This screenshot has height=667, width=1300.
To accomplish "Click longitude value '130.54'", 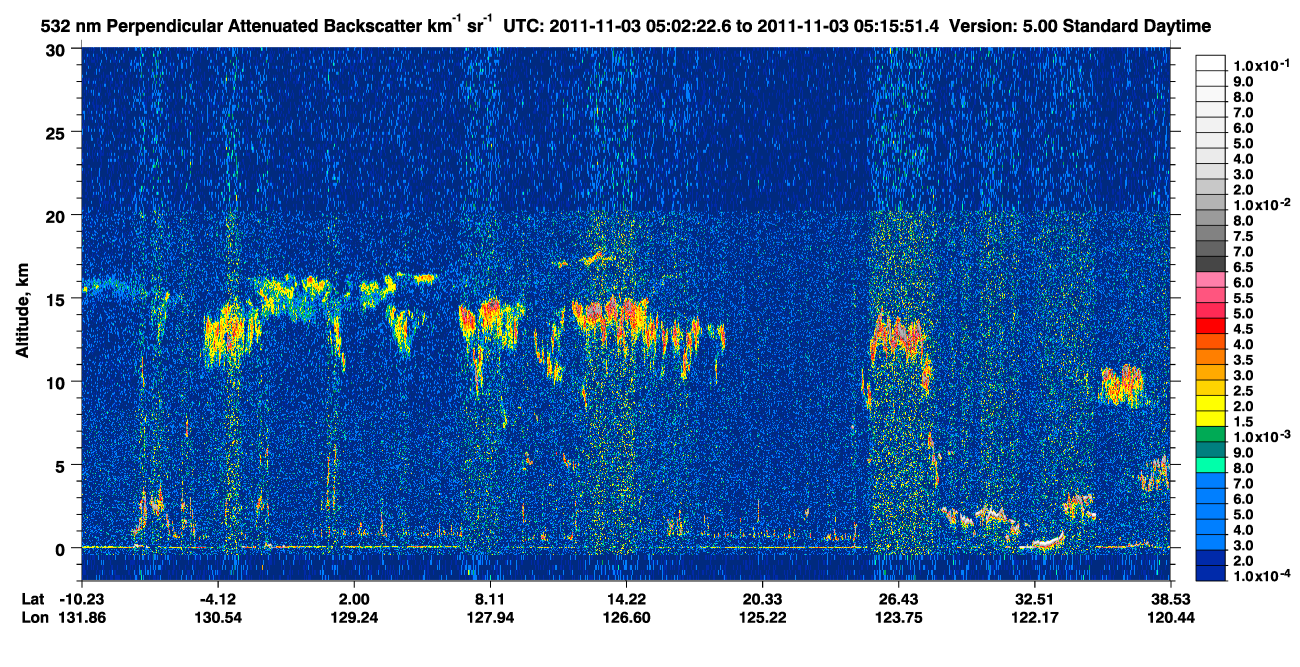I will (218, 617).
